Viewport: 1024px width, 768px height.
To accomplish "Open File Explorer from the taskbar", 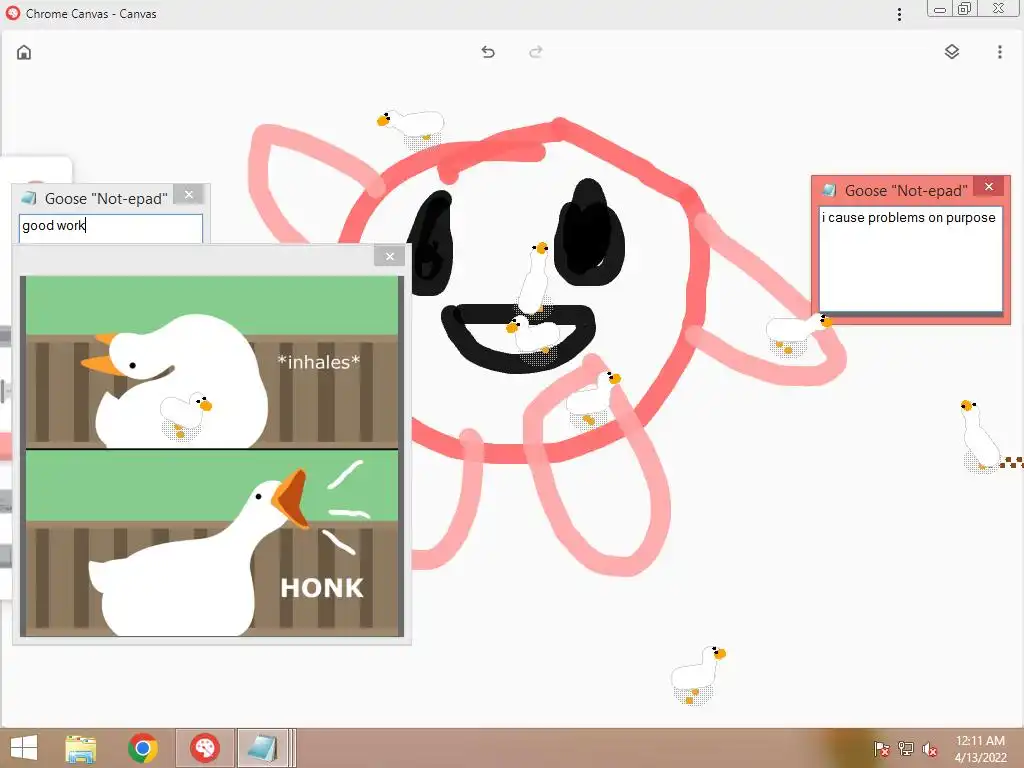I will (81, 748).
